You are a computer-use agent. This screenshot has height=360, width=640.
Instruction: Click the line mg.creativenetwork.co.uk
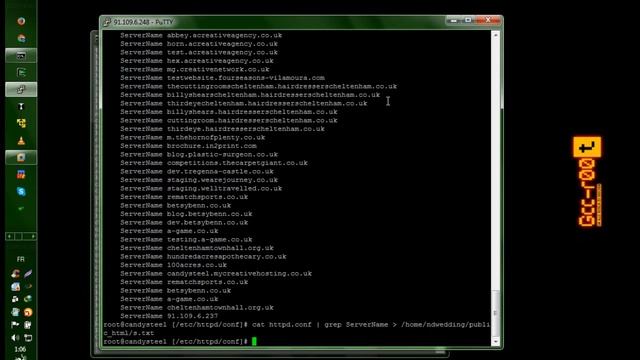tap(195, 69)
